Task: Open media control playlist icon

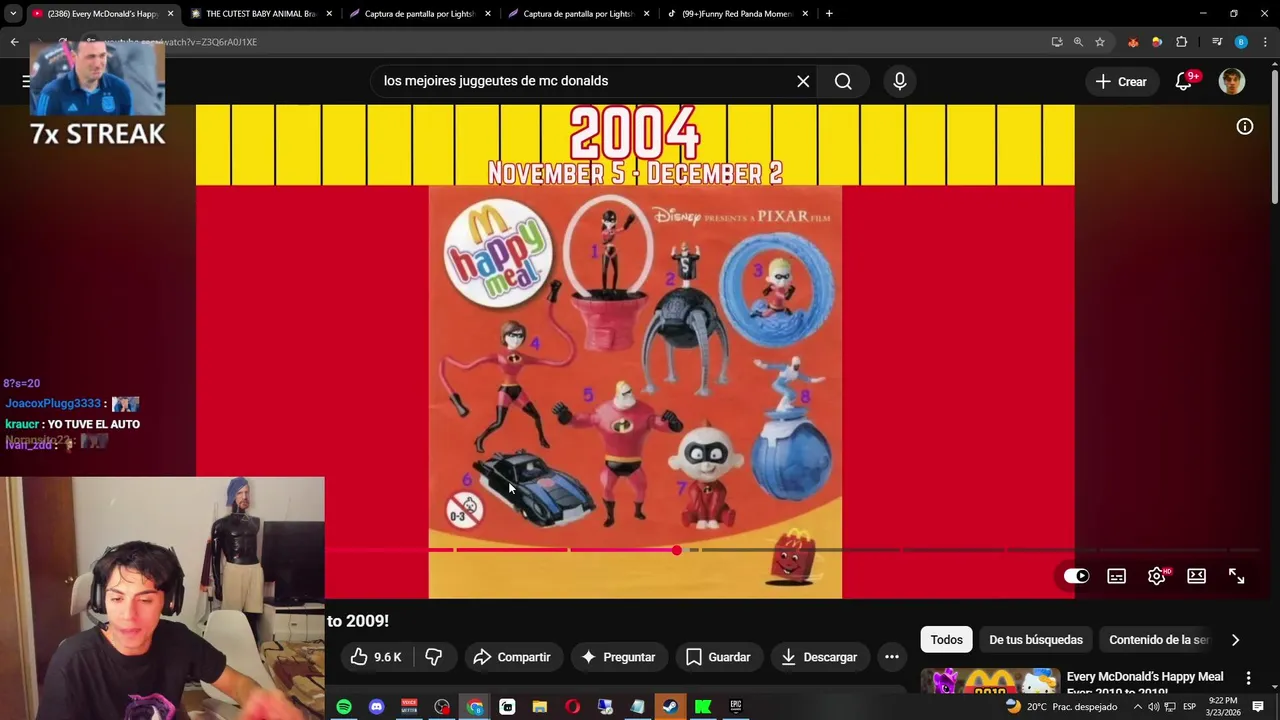Action: point(1217,42)
